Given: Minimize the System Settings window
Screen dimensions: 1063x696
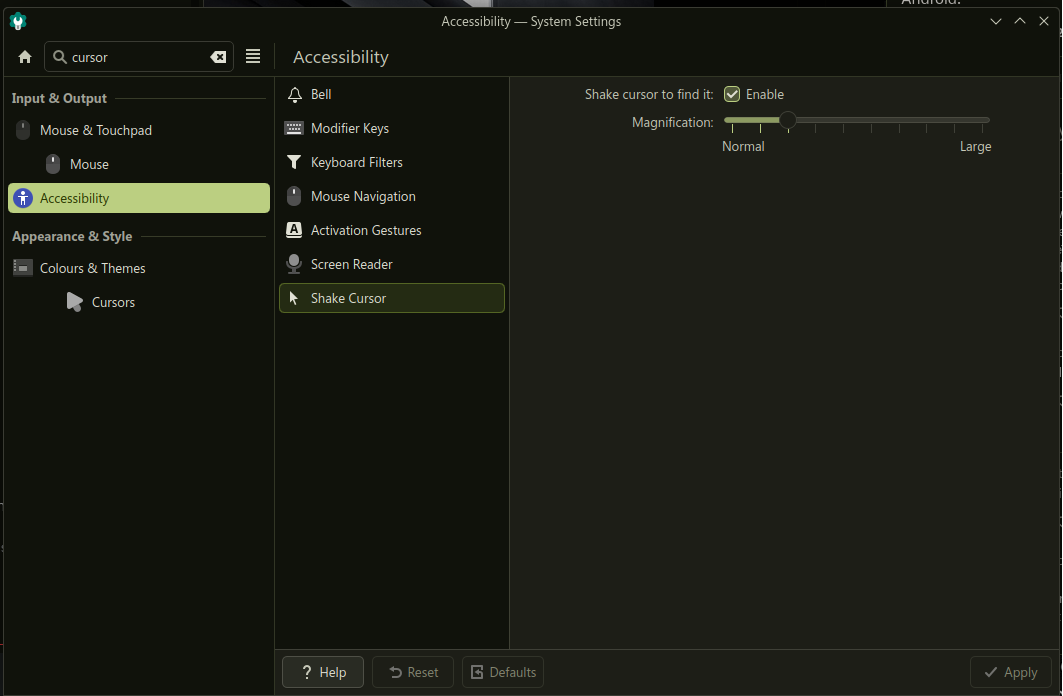Looking at the screenshot, I should pyautogui.click(x=996, y=22).
